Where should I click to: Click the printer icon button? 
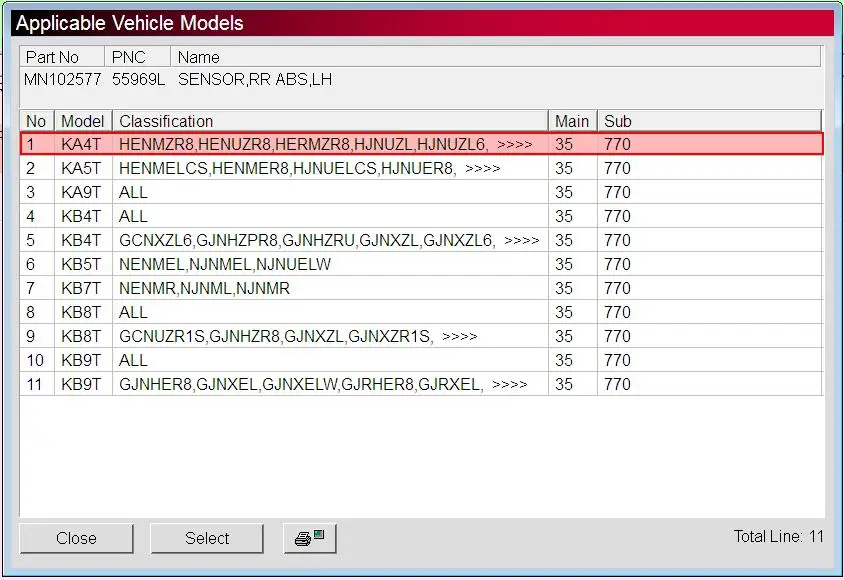(x=310, y=538)
